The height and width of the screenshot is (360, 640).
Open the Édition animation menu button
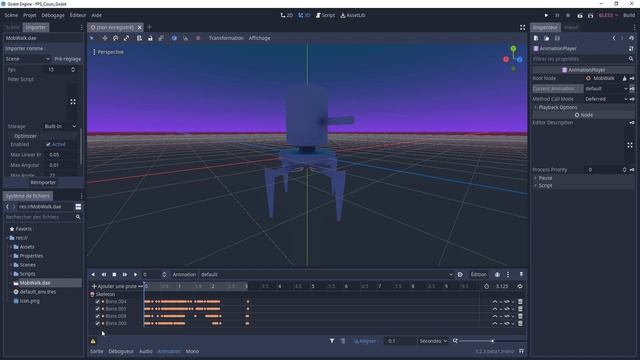479,275
